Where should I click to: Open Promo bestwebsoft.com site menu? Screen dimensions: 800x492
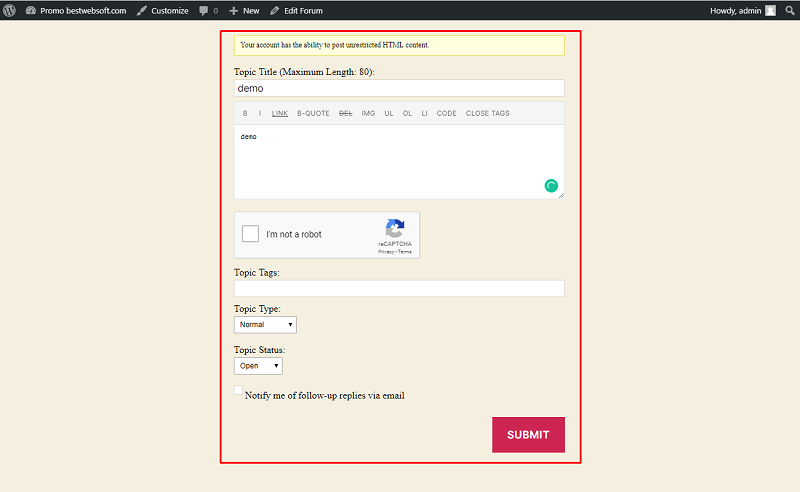click(x=83, y=11)
